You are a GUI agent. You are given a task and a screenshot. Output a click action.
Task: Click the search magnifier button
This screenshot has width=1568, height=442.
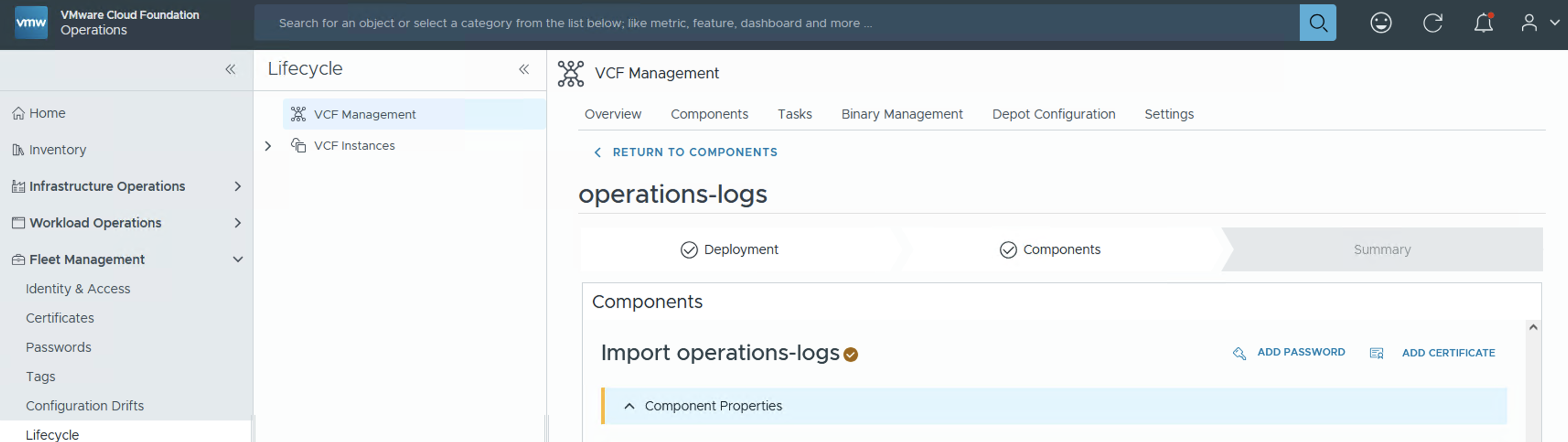(x=1317, y=23)
